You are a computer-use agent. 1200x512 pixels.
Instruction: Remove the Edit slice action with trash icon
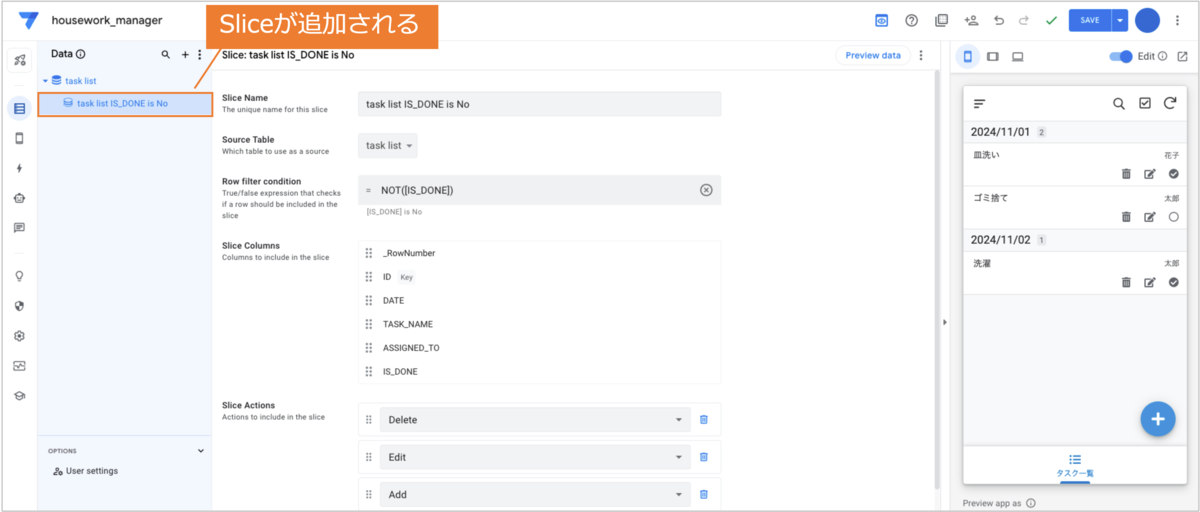[x=703, y=457]
